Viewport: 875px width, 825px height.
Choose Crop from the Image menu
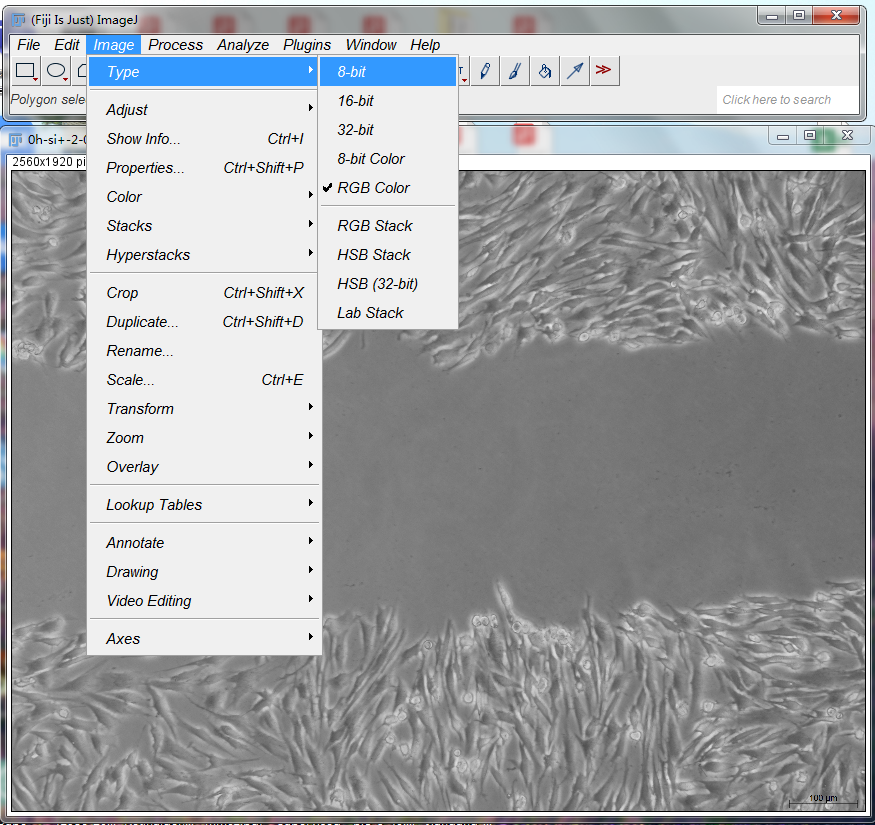[204, 293]
